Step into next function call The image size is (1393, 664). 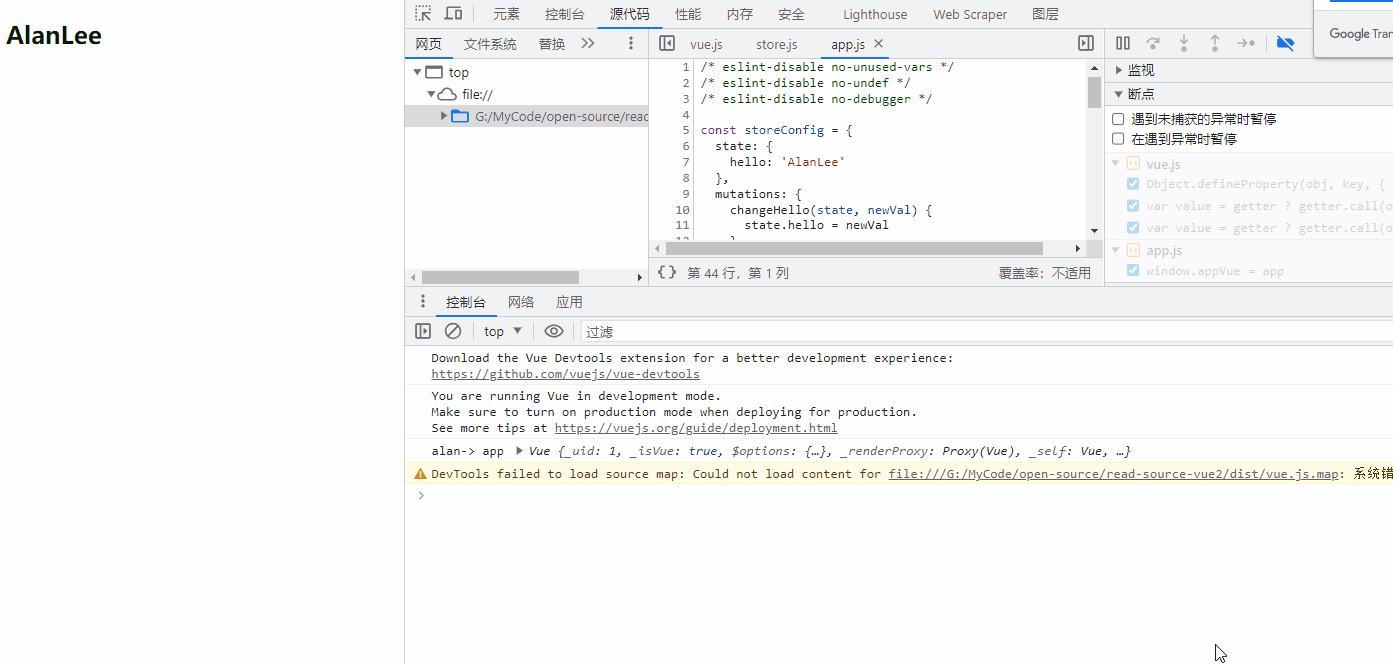1184,43
